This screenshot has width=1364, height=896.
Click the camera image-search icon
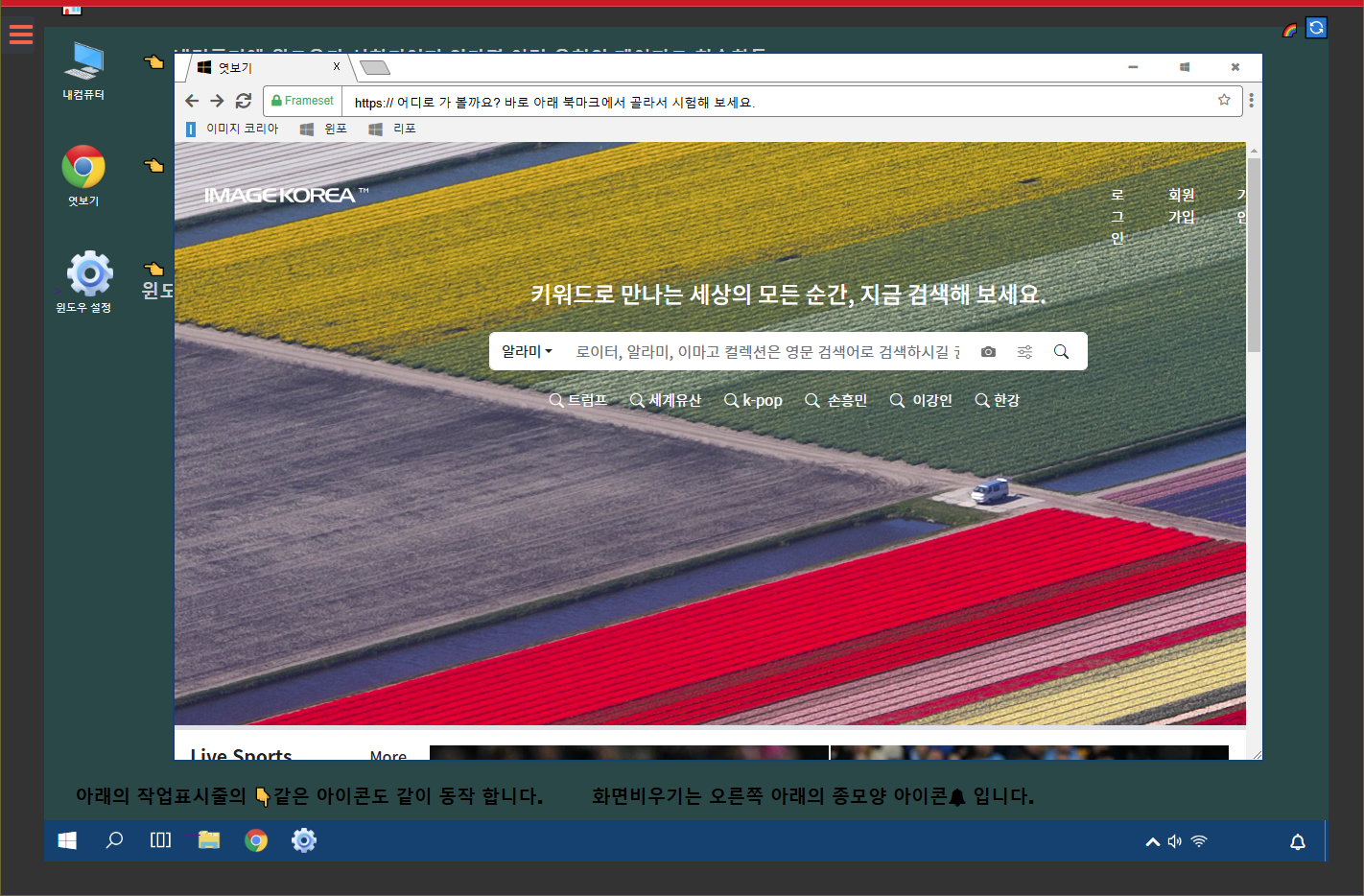pos(988,352)
